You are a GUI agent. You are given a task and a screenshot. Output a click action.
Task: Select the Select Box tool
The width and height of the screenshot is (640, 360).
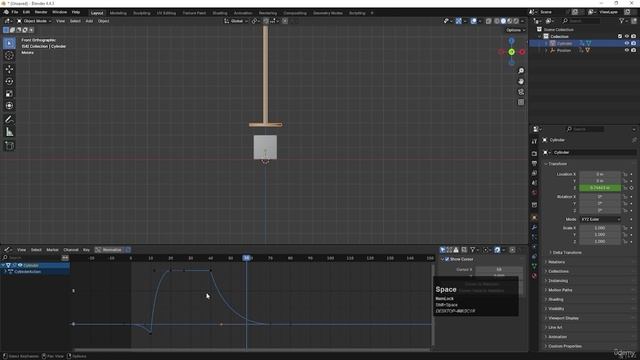[9, 43]
